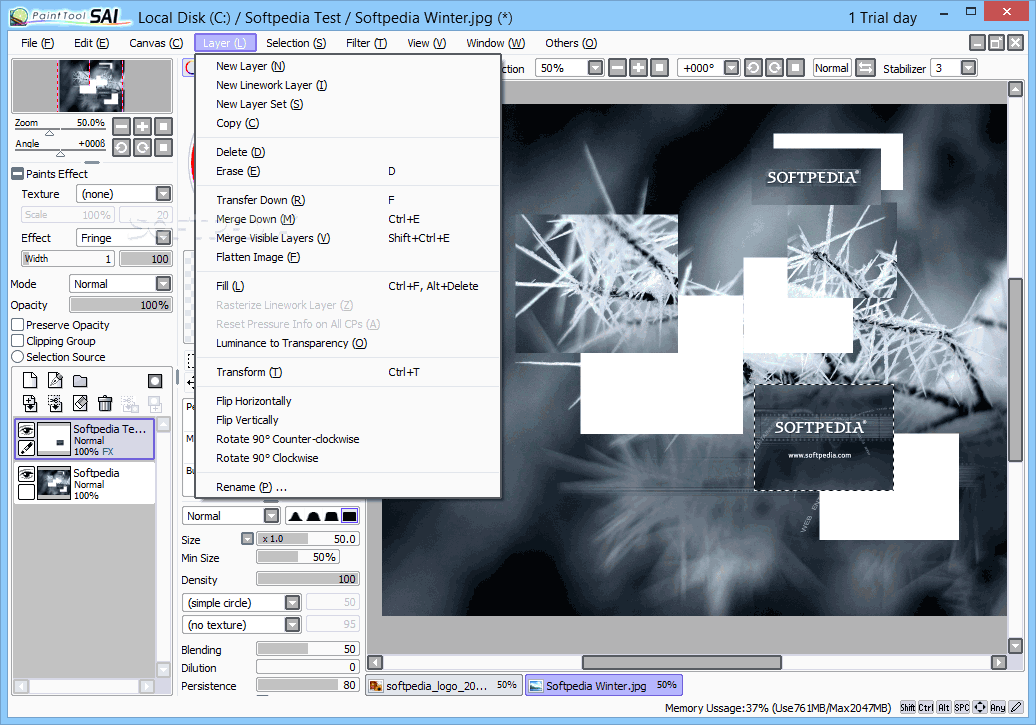Screen dimensions: 1036x725
Task: Click the horizontal canvas scrollbar thumb
Action: (681, 662)
